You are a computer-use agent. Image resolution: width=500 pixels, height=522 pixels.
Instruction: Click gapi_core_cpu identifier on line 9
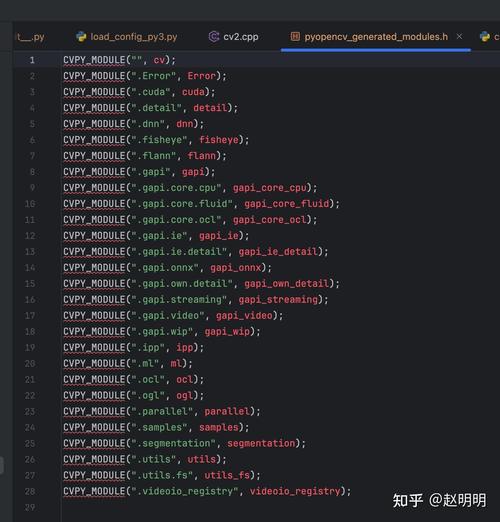pyautogui.click(x=270, y=188)
